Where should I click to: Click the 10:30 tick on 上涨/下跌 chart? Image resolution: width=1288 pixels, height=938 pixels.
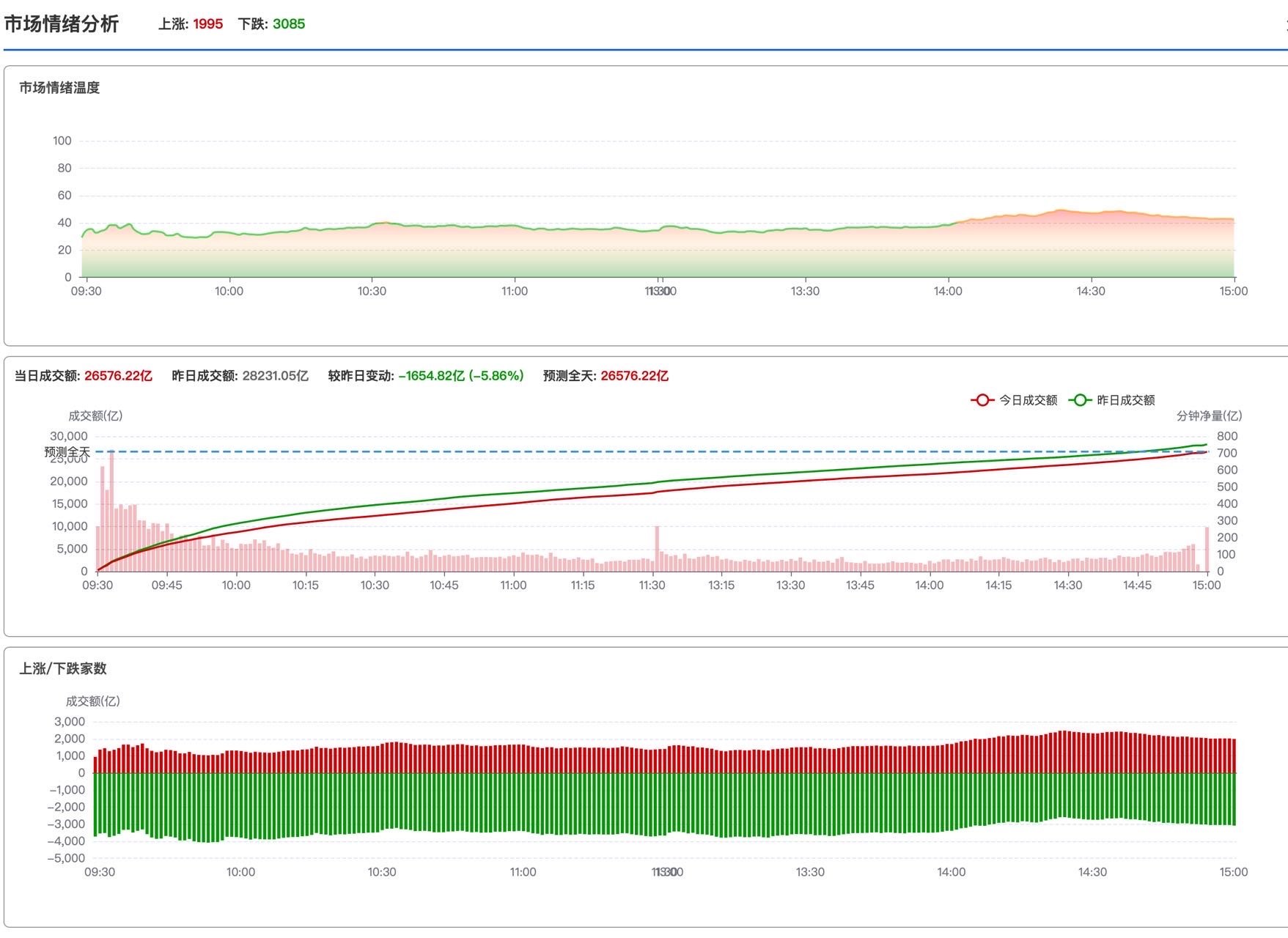pyautogui.click(x=382, y=872)
